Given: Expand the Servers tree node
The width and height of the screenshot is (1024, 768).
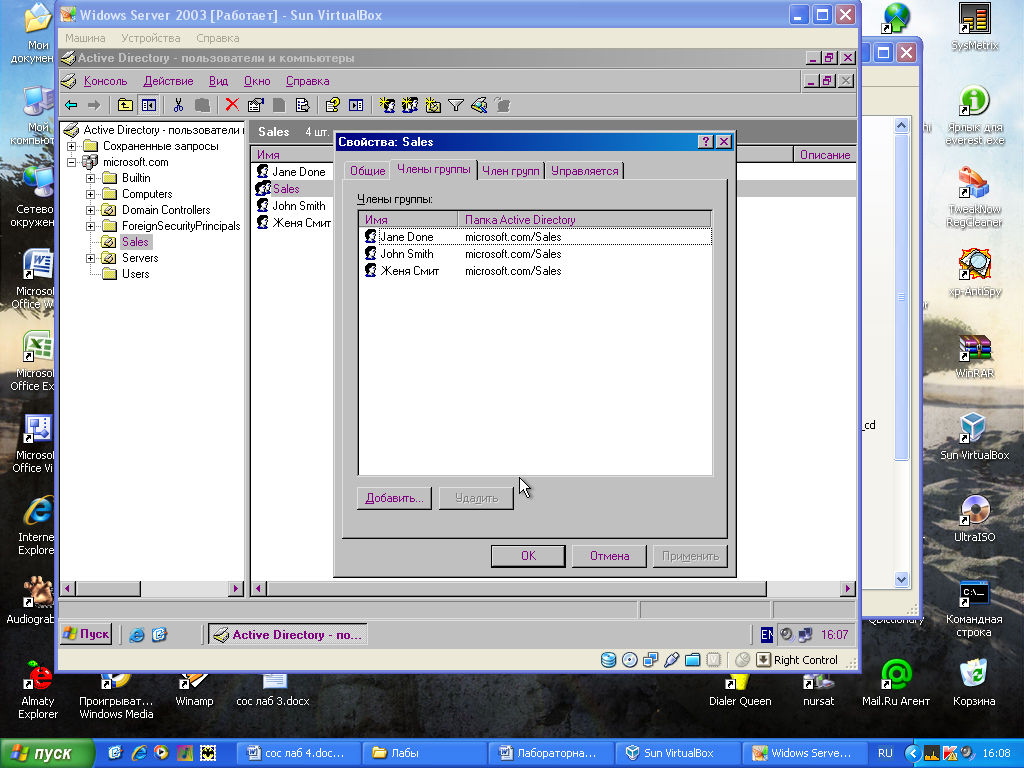Looking at the screenshot, I should click(91, 258).
